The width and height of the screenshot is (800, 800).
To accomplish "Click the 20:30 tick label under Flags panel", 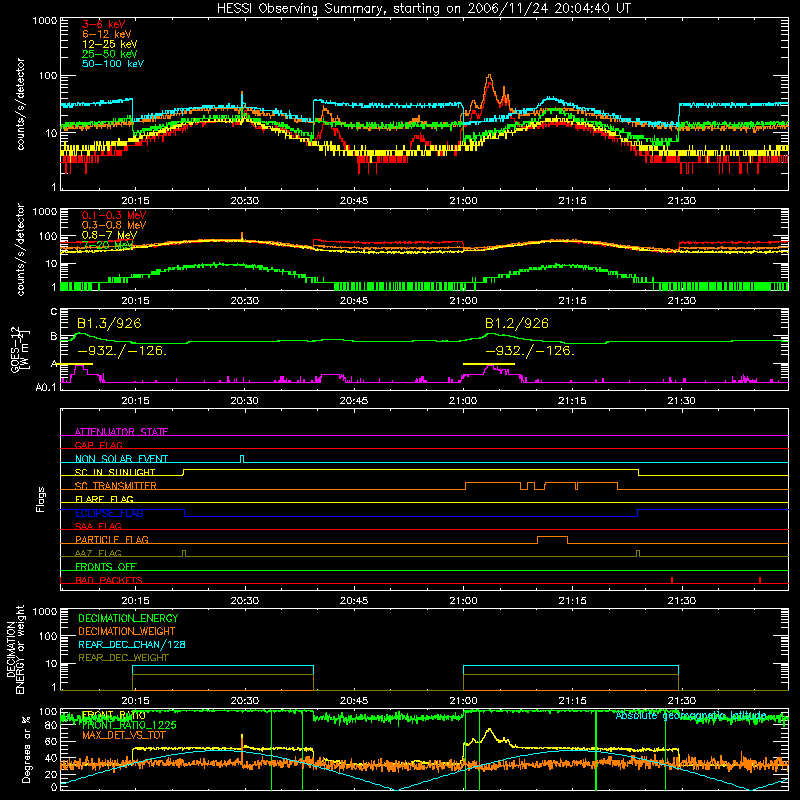I will coord(244,601).
